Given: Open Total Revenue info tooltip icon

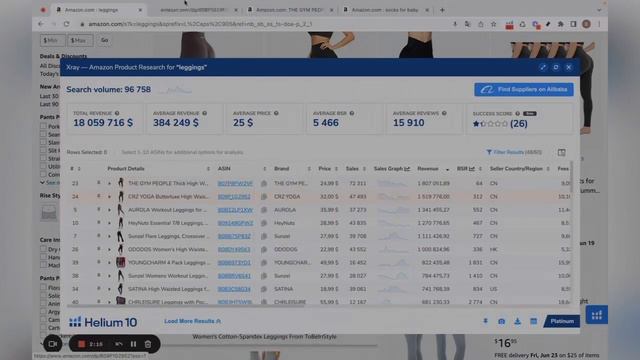Looking at the screenshot, I should 117,113.
